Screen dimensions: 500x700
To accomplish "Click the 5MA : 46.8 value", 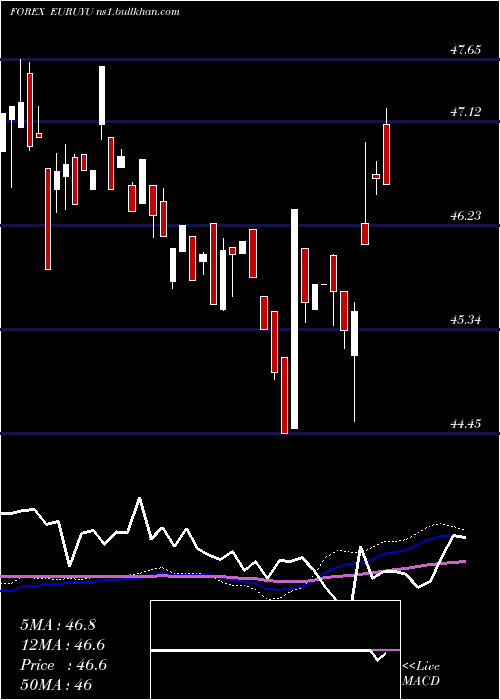I will tap(58, 625).
